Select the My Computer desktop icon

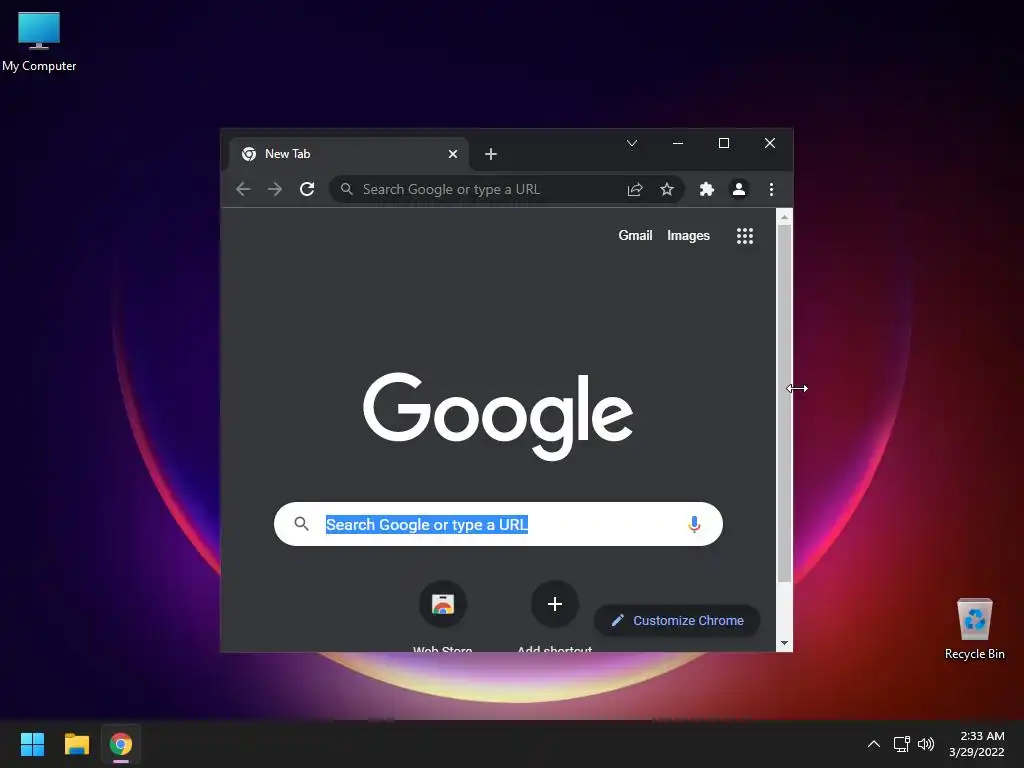click(x=39, y=42)
